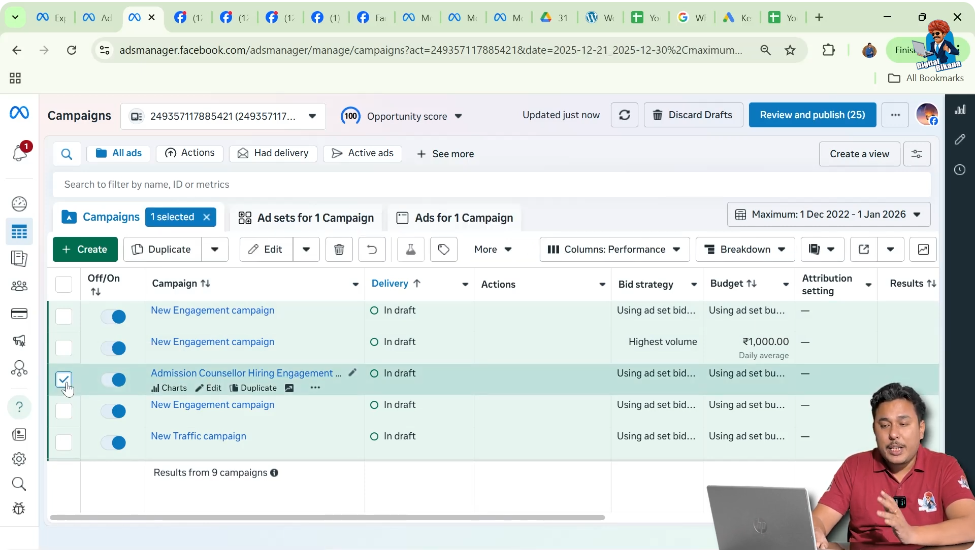Open Account overview gauge icon
This screenshot has height=554, width=978.
[x=19, y=204]
